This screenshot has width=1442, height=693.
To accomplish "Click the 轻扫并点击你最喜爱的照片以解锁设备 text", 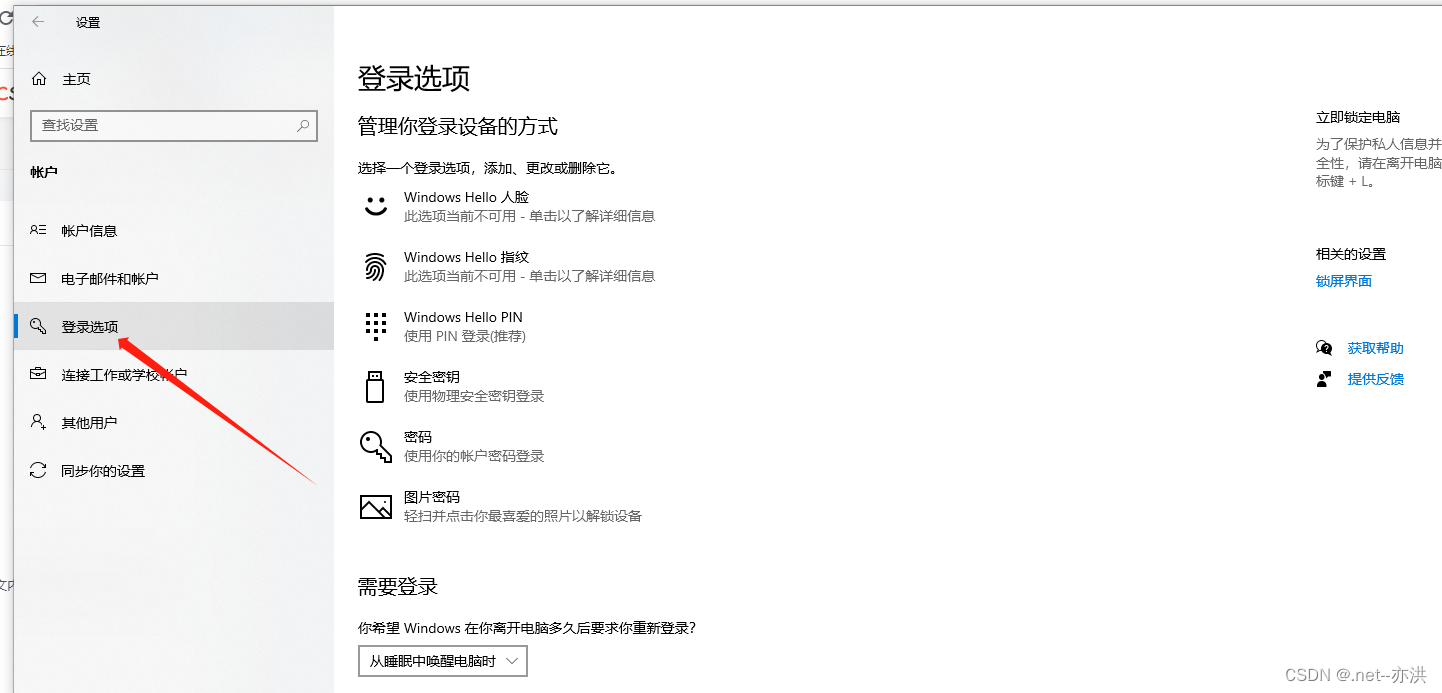I will [x=523, y=516].
